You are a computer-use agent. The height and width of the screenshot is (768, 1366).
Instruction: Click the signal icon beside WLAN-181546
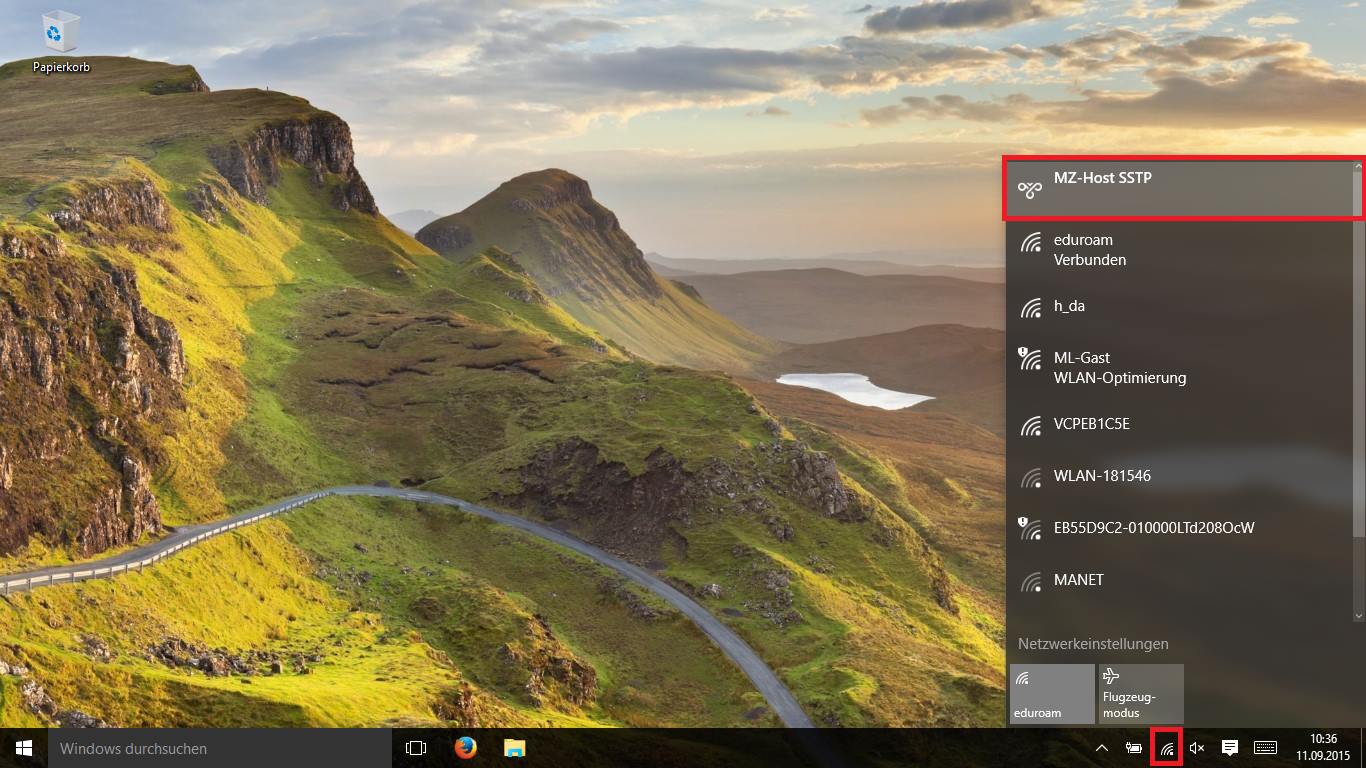pos(1030,478)
